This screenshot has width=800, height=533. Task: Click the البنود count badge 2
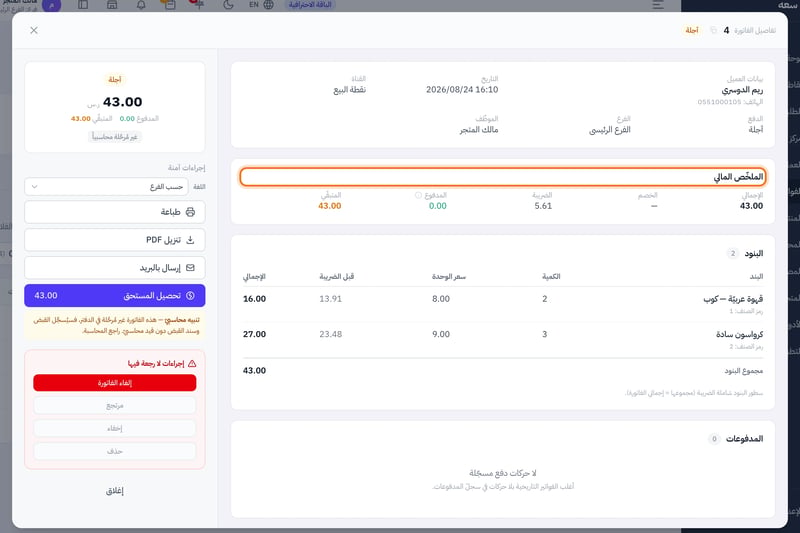click(733, 253)
